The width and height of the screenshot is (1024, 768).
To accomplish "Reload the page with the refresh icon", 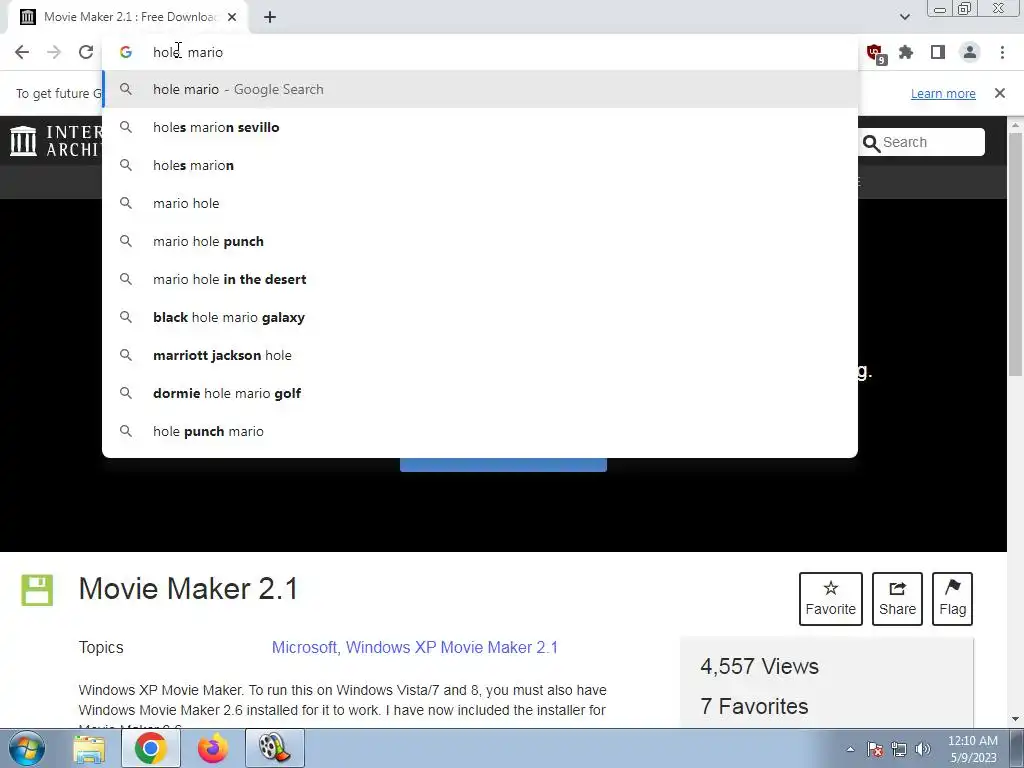I will 86,52.
